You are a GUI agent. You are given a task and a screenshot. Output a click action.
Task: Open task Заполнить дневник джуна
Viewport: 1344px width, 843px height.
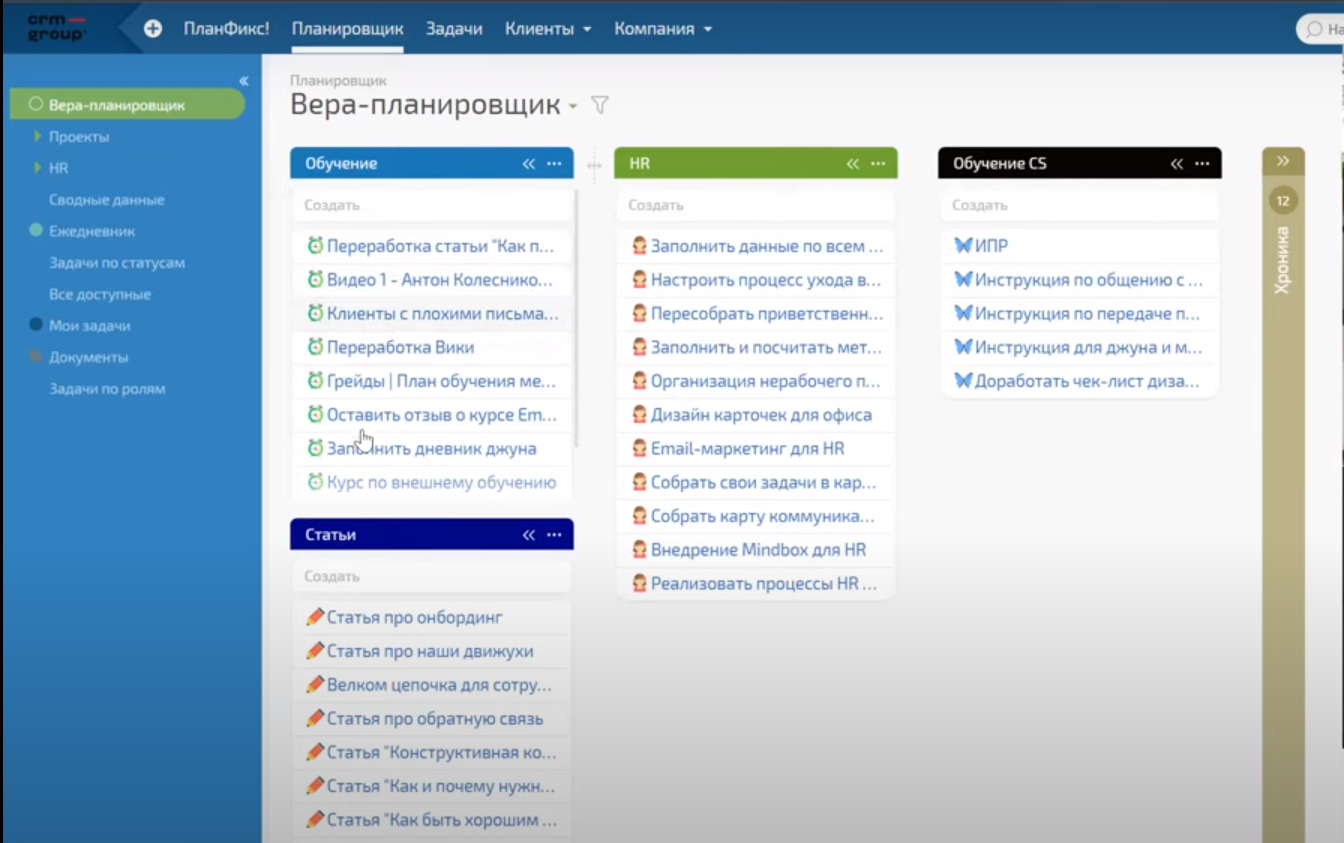[x=432, y=448]
